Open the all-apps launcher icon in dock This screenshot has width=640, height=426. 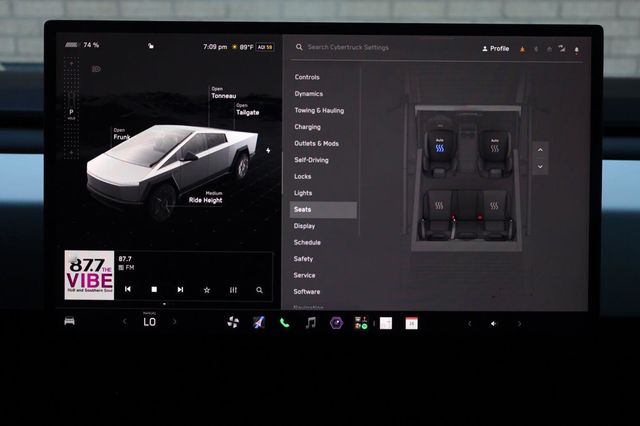pos(361,323)
